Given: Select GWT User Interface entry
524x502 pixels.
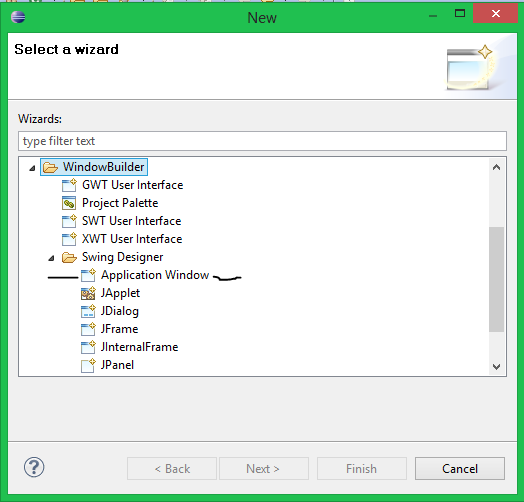Looking at the screenshot, I should coord(132,185).
